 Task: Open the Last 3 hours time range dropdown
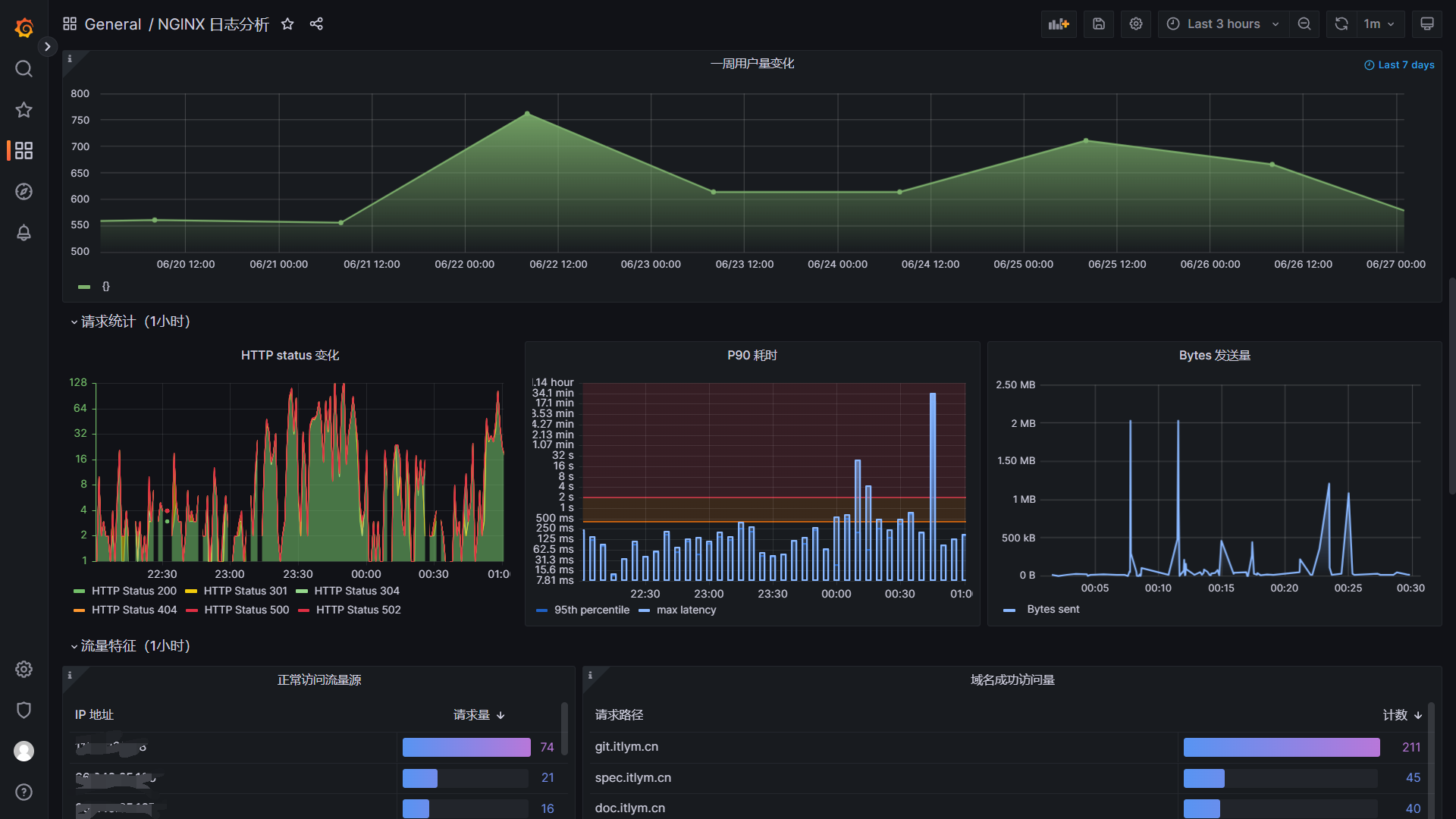(1222, 24)
